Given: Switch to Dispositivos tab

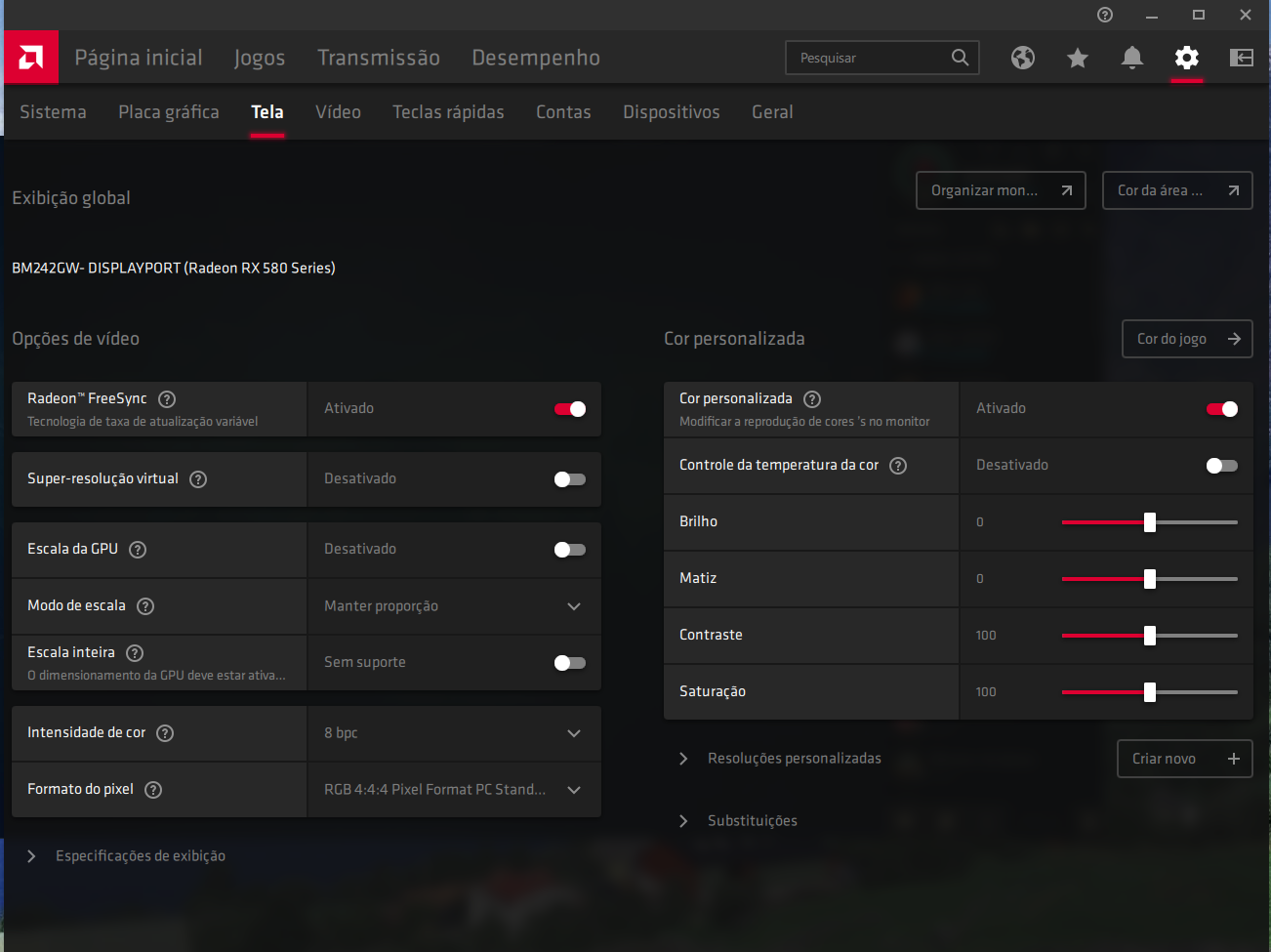Looking at the screenshot, I should point(672,112).
